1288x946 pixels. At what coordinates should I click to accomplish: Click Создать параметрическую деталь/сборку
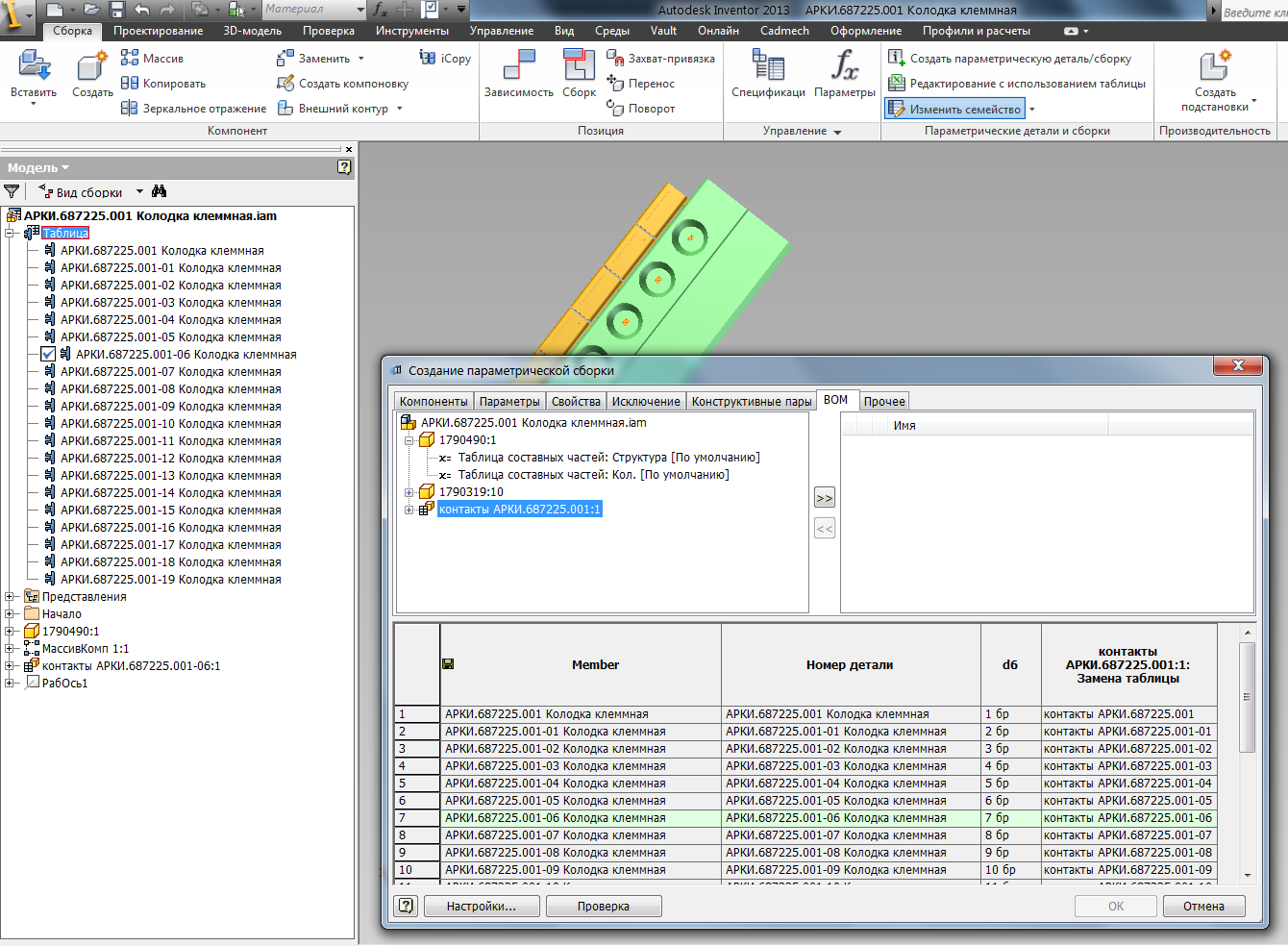[x=1008, y=59]
